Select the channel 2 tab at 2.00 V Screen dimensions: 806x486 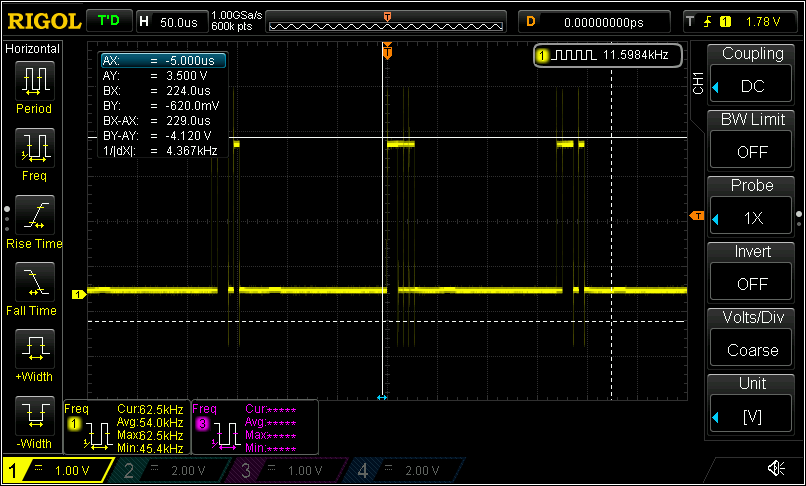[172, 471]
